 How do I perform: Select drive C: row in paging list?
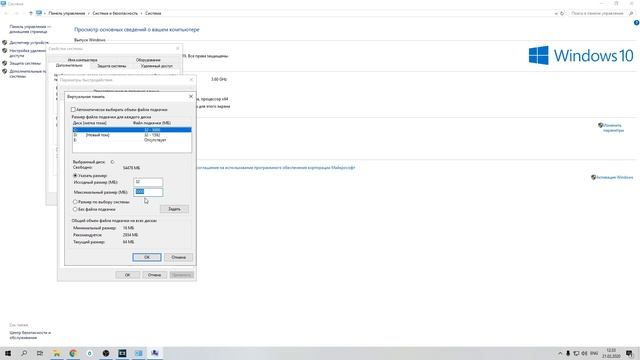[131, 130]
